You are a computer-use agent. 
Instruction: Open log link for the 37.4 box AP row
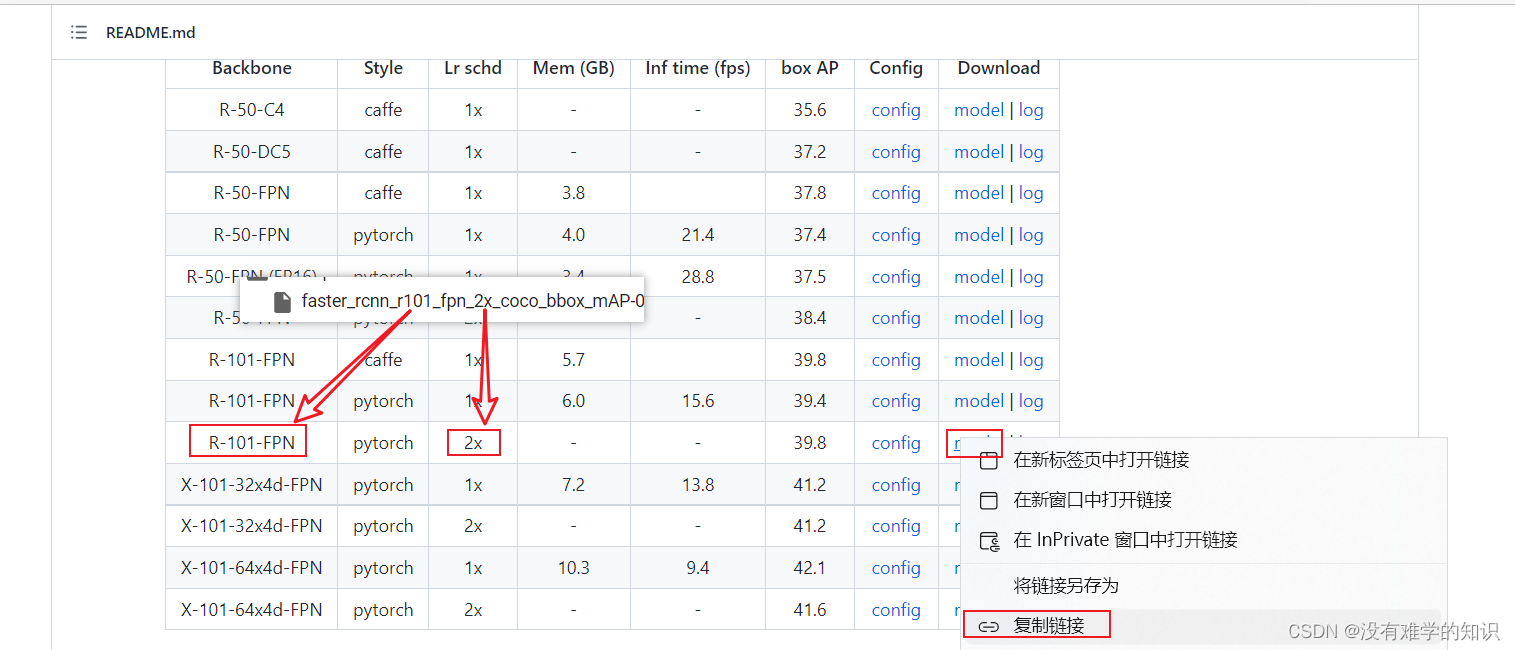1031,235
